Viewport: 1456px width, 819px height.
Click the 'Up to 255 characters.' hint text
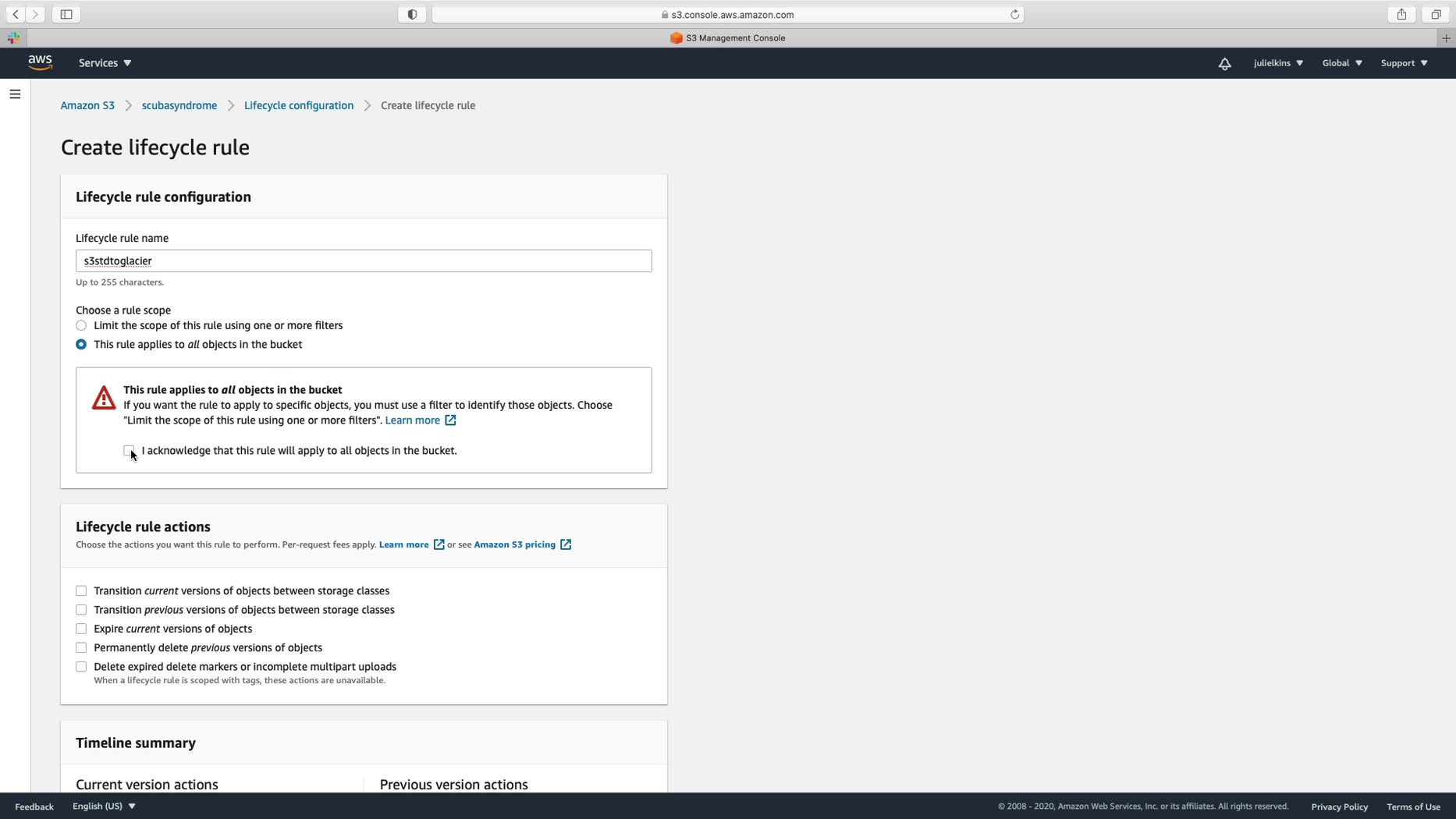point(119,282)
